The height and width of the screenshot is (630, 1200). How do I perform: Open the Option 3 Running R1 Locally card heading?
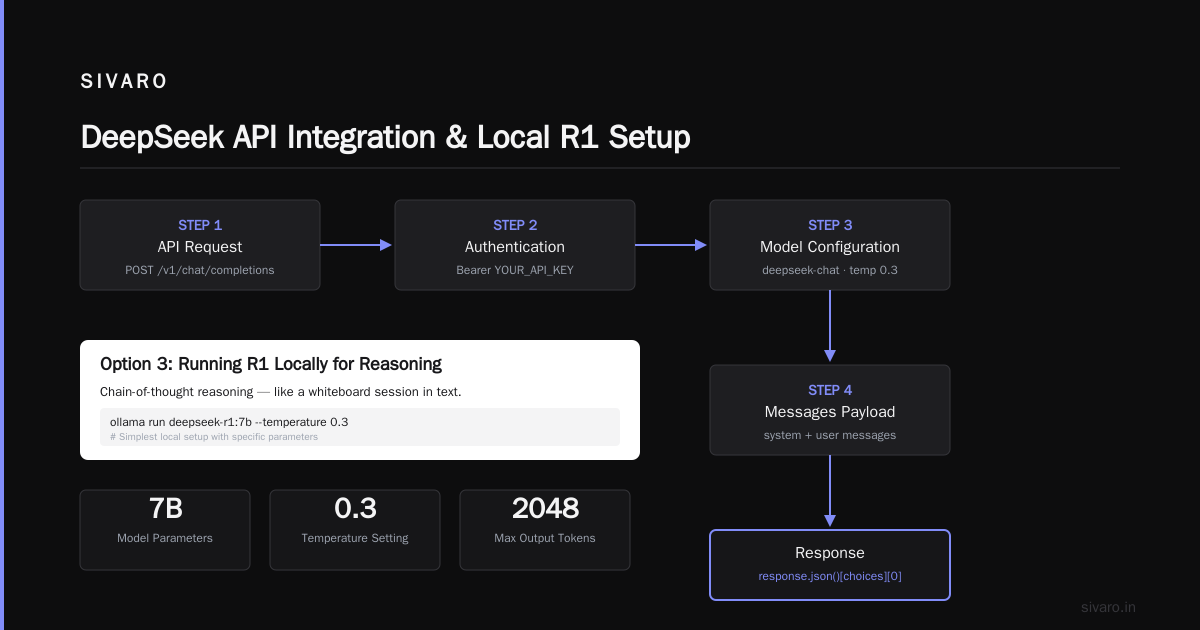pyautogui.click(x=271, y=364)
